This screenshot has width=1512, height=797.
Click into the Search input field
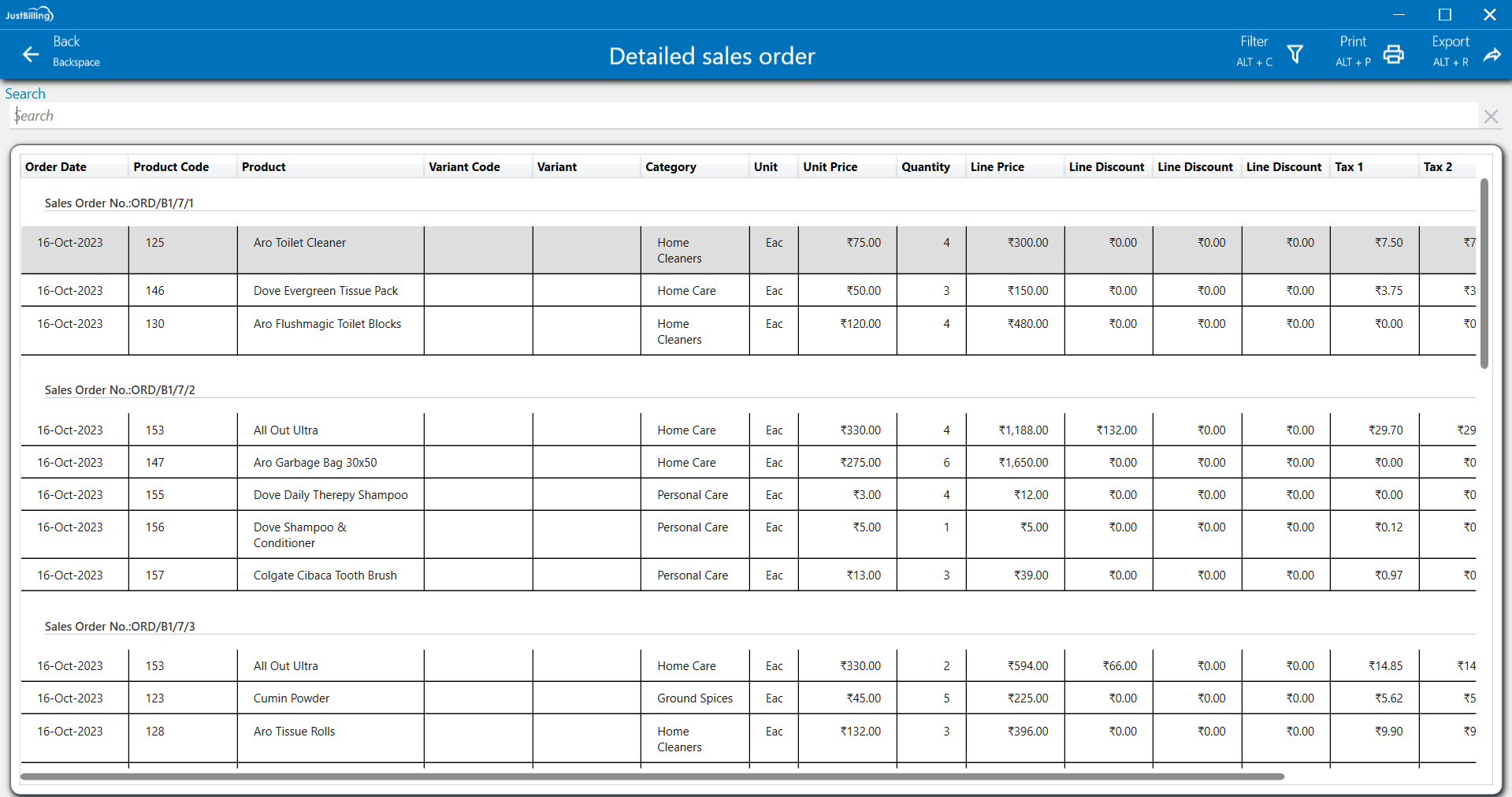tap(741, 116)
